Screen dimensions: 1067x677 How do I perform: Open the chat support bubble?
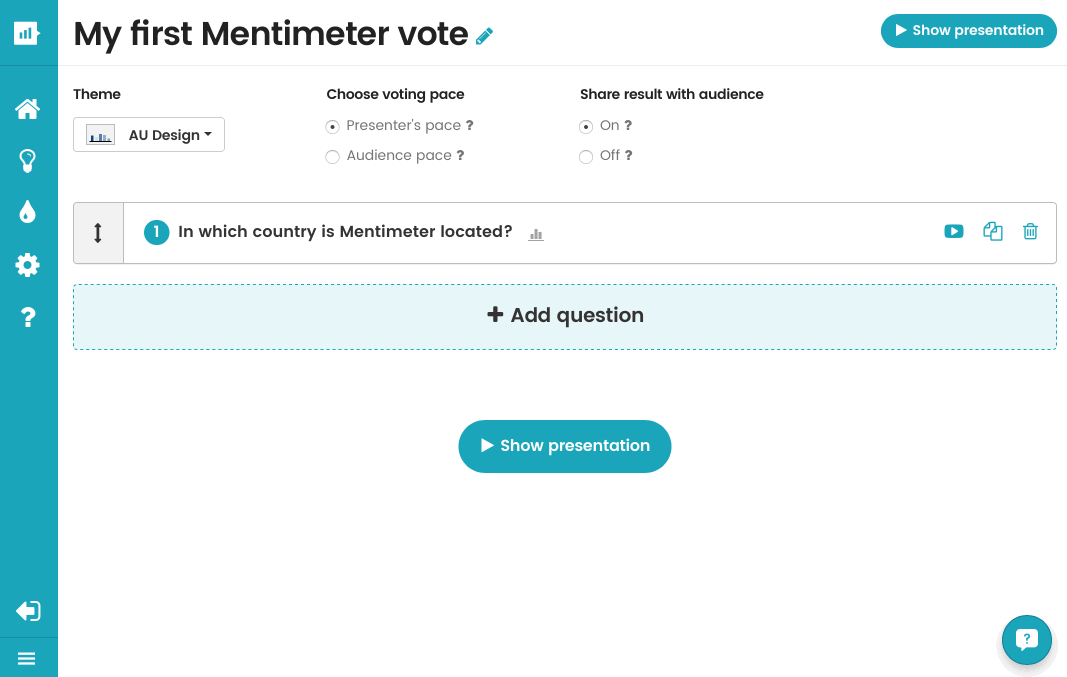pos(1027,640)
